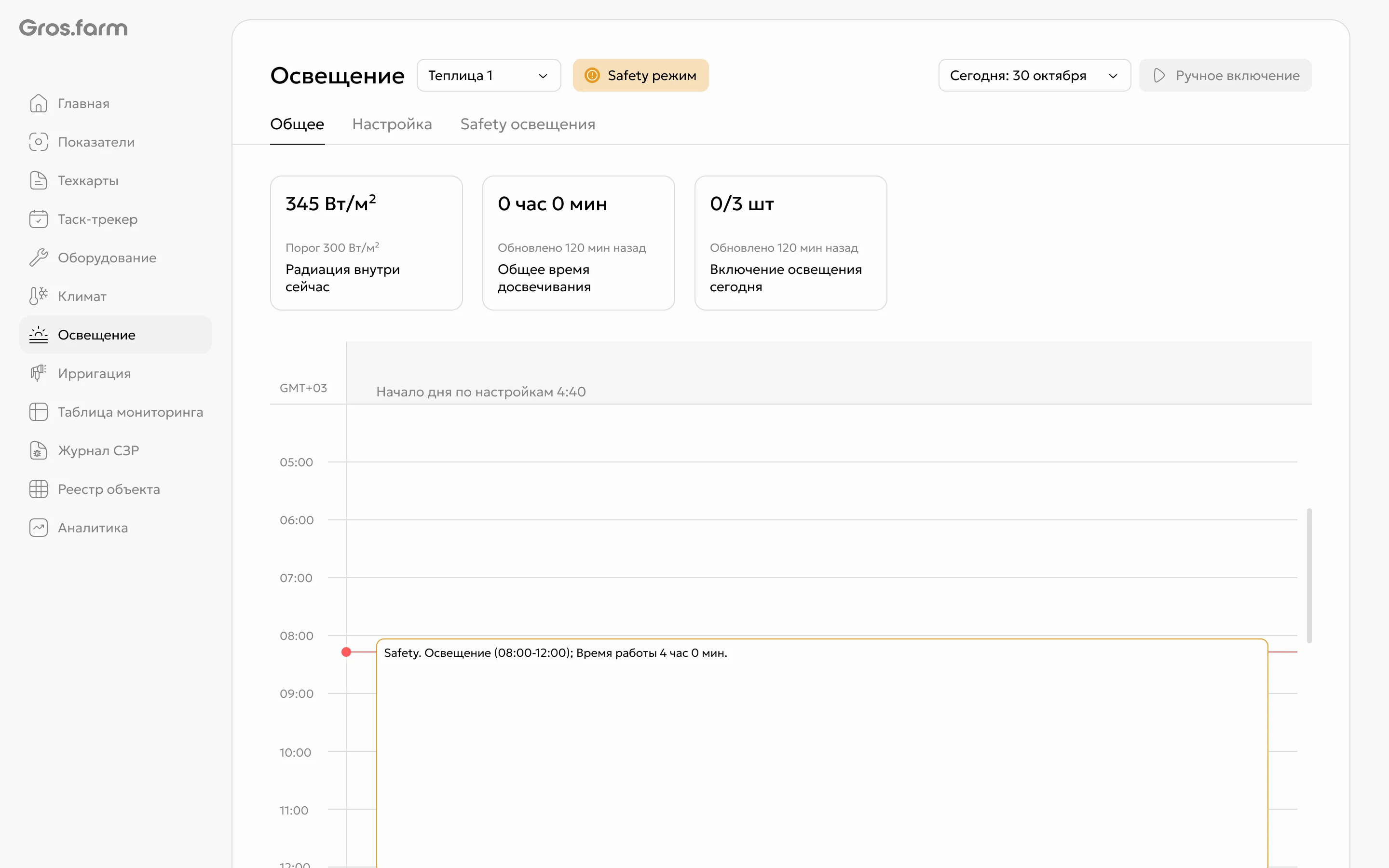Click the play icon in Ручное включение
The width and height of the screenshot is (1389, 868).
tap(1159, 75)
